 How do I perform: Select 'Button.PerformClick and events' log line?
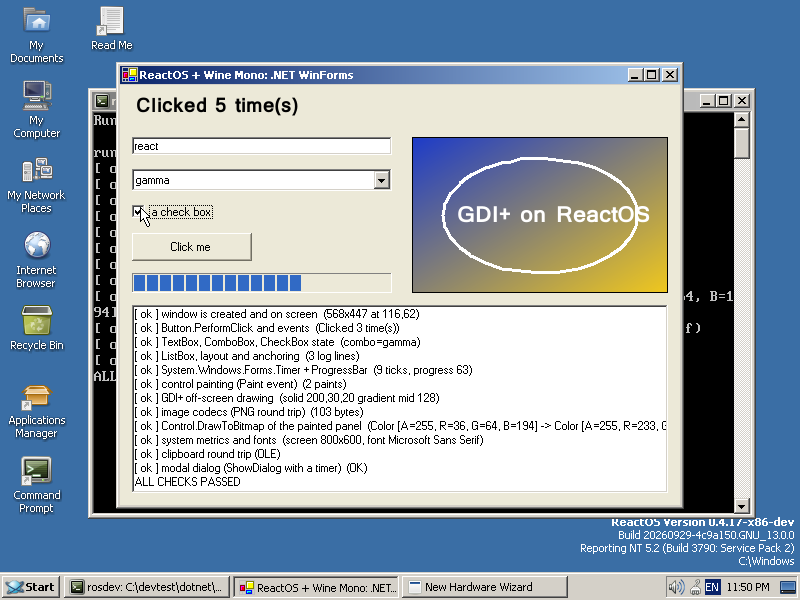[399, 328]
